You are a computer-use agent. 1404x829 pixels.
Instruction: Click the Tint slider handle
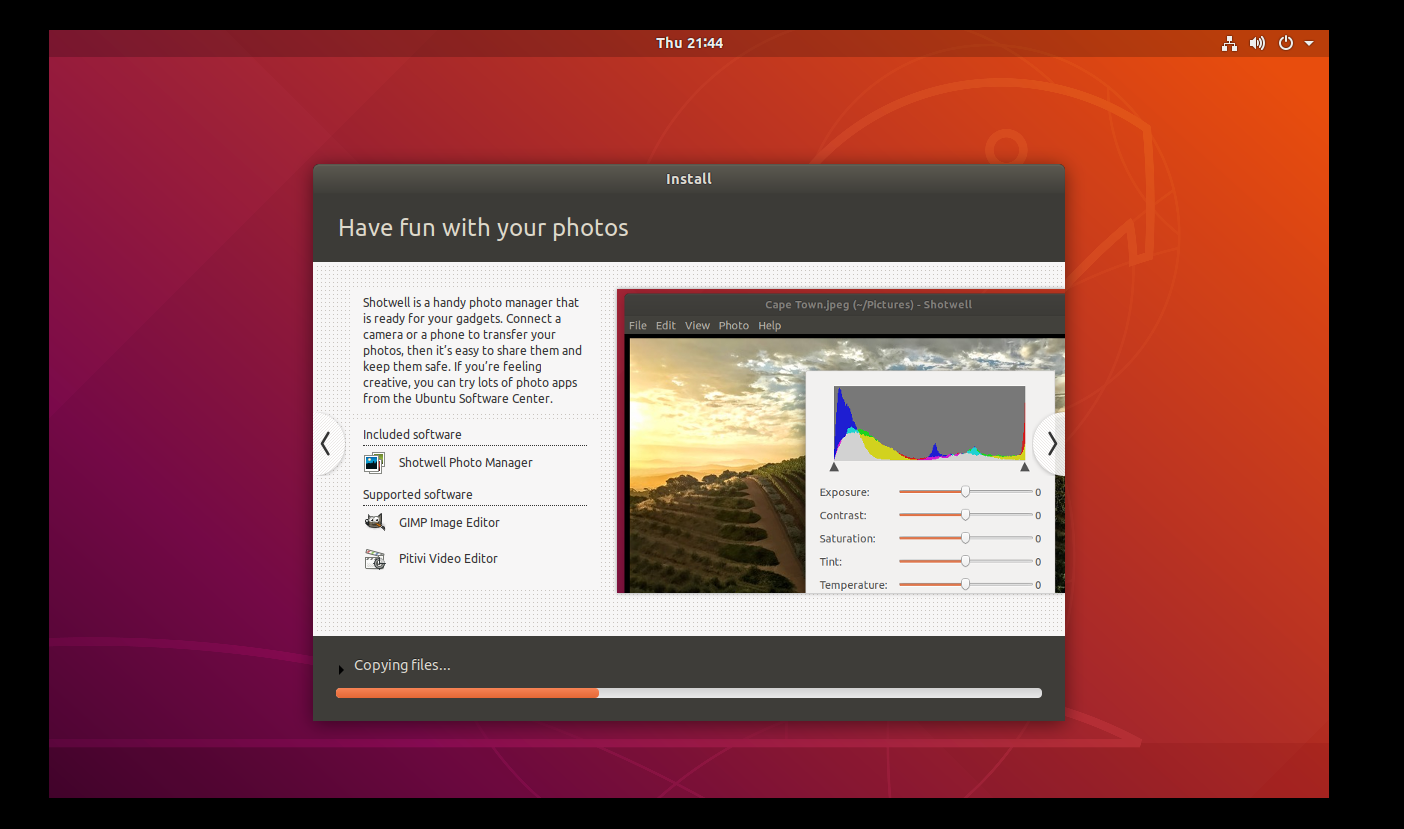pyautogui.click(x=965, y=561)
